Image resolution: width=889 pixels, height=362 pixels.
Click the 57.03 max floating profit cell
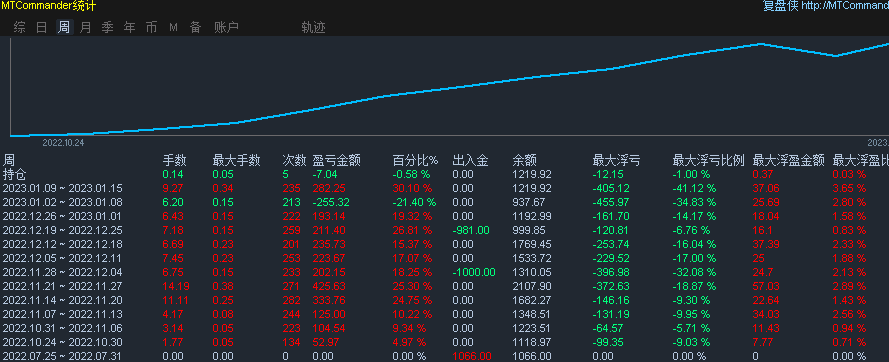click(766, 287)
